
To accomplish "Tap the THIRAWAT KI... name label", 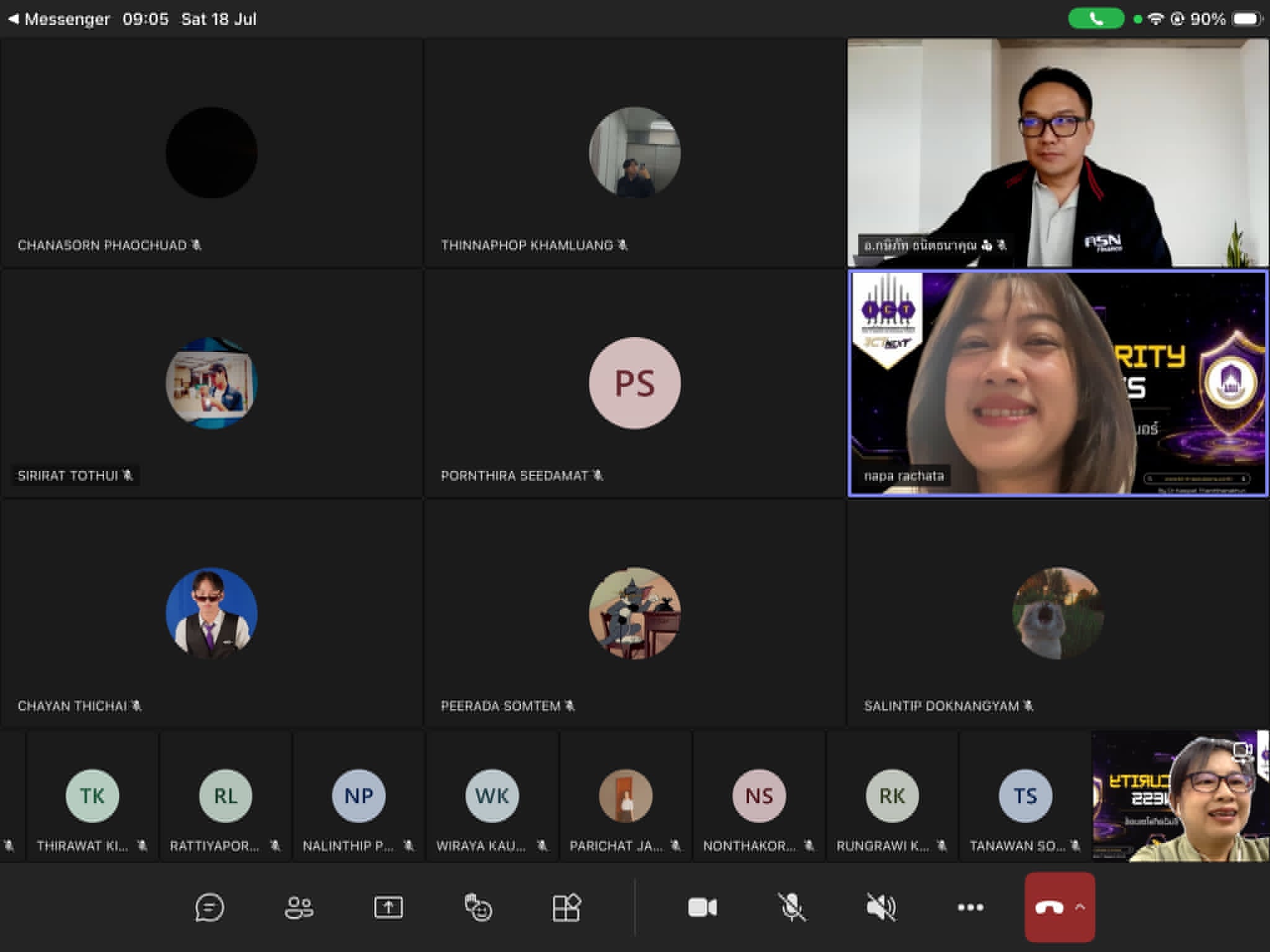I will [x=82, y=845].
